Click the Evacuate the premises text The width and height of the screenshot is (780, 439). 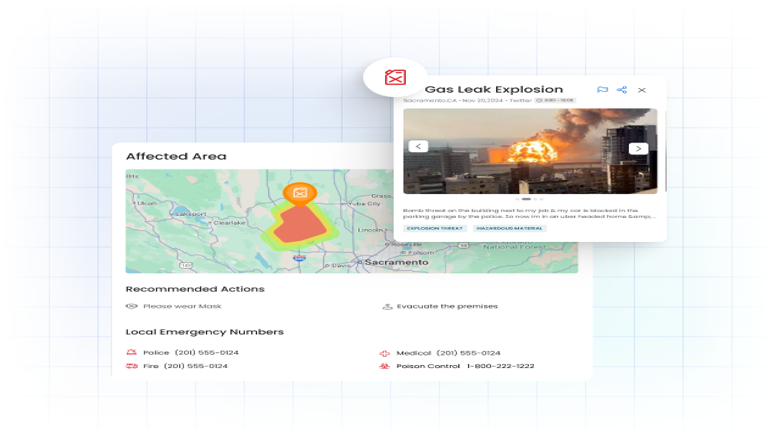447,306
